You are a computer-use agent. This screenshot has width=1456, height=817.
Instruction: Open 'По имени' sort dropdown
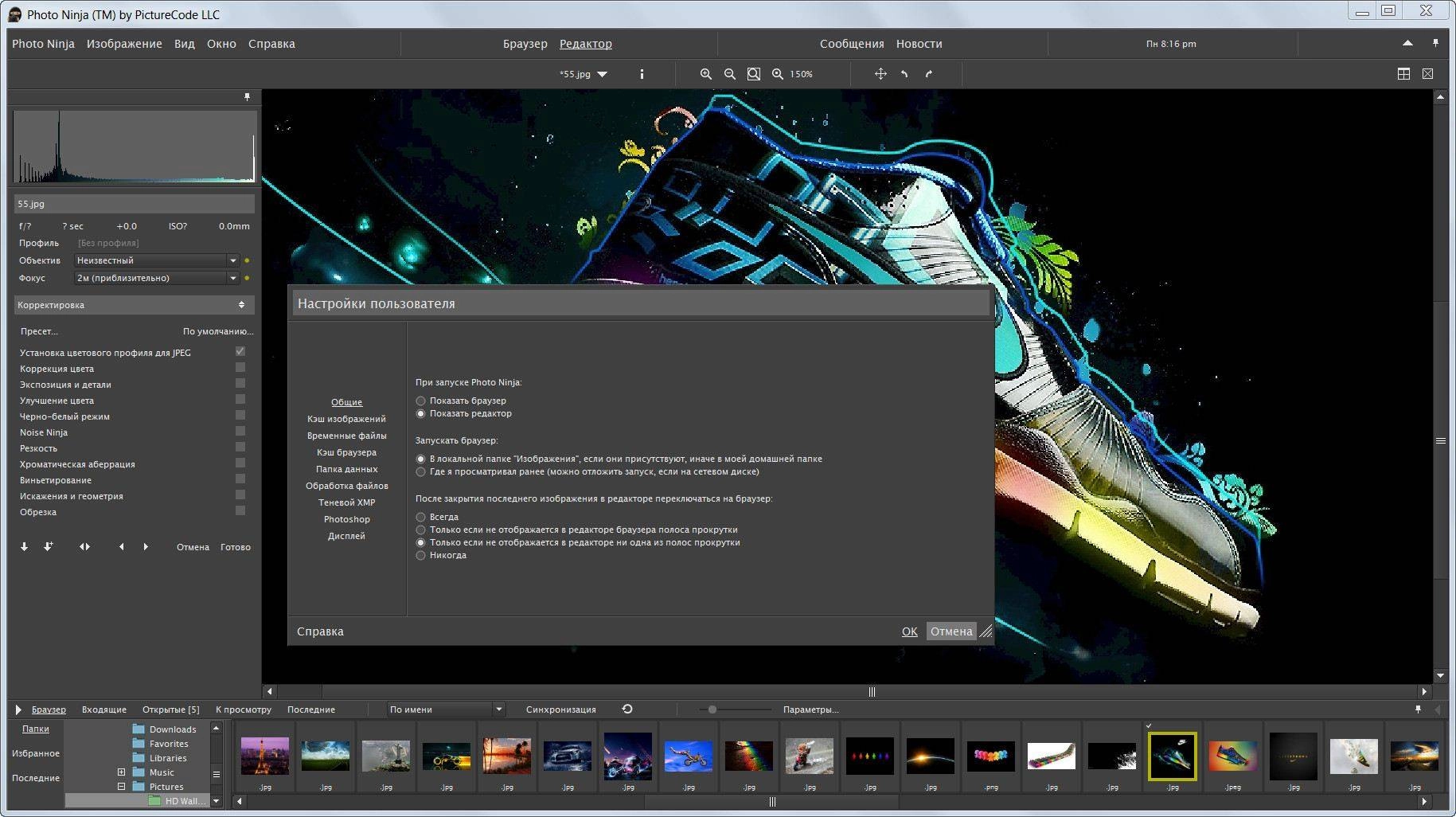[446, 709]
